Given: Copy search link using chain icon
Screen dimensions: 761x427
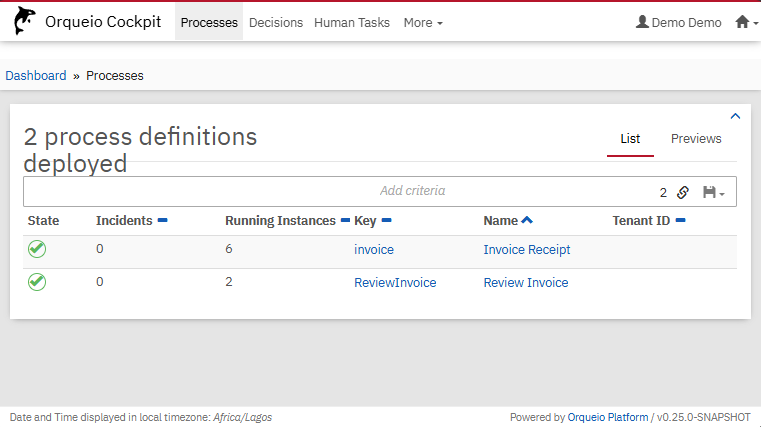Looking at the screenshot, I should pos(683,192).
